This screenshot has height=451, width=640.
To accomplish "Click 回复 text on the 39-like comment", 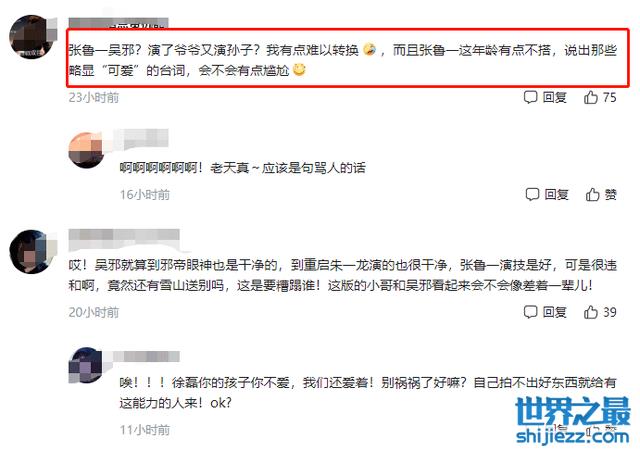I will 554,312.
